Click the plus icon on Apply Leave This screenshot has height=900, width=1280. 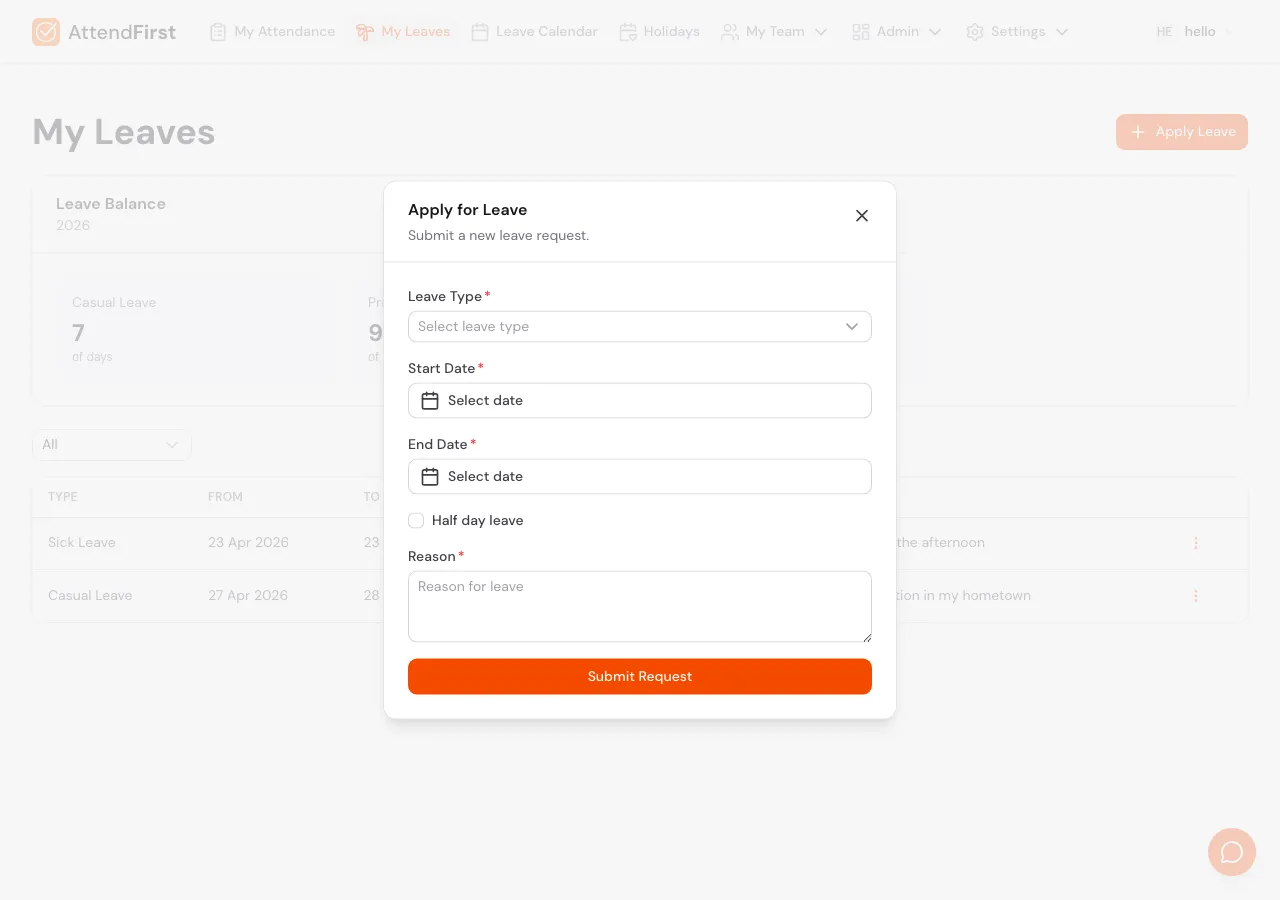point(1137,131)
